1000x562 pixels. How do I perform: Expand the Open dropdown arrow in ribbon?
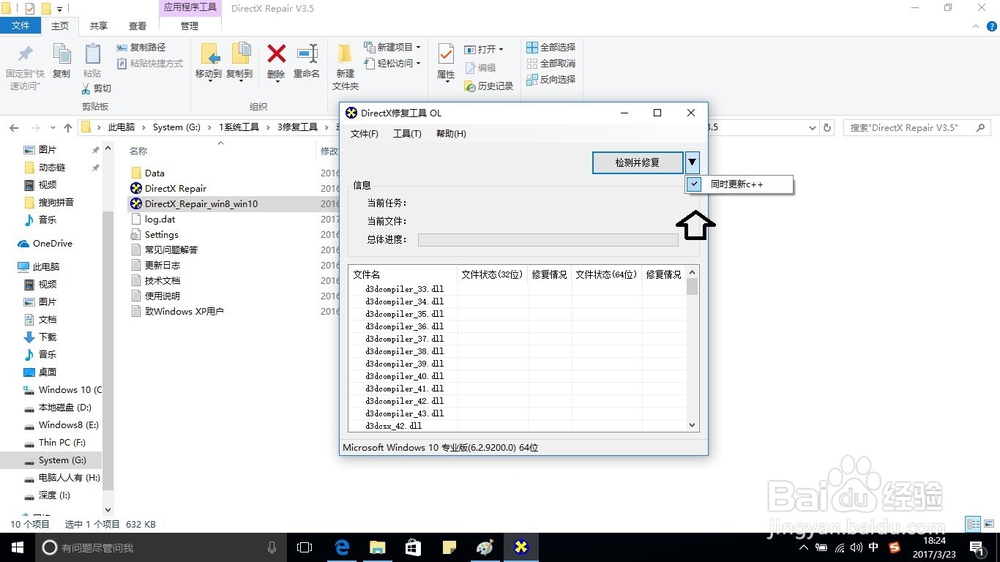tap(501, 49)
